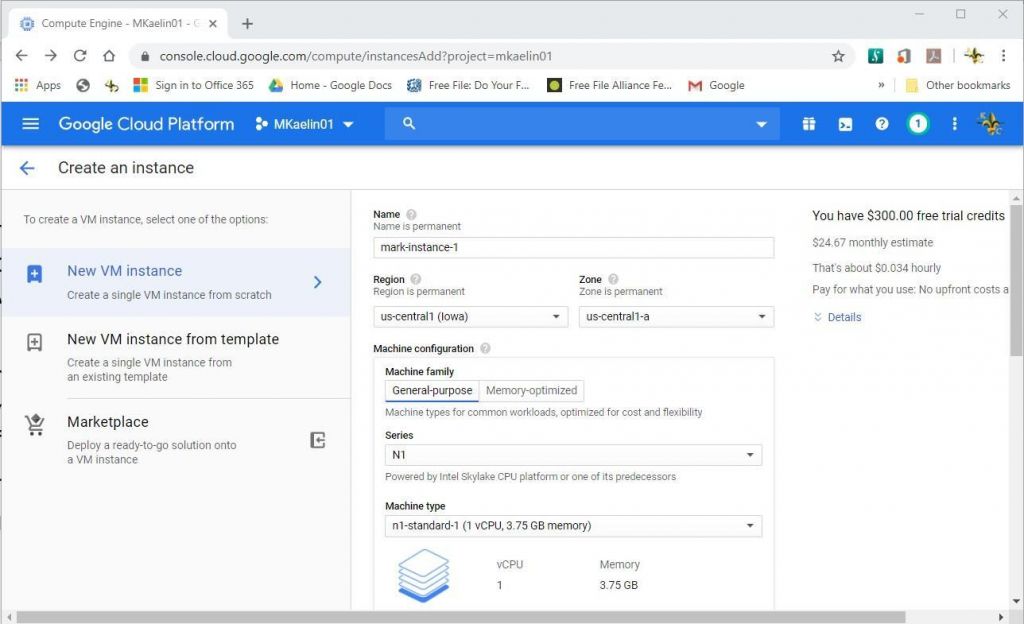The width and height of the screenshot is (1024, 624).
Task: Click inside the instance Name field
Action: 573,247
